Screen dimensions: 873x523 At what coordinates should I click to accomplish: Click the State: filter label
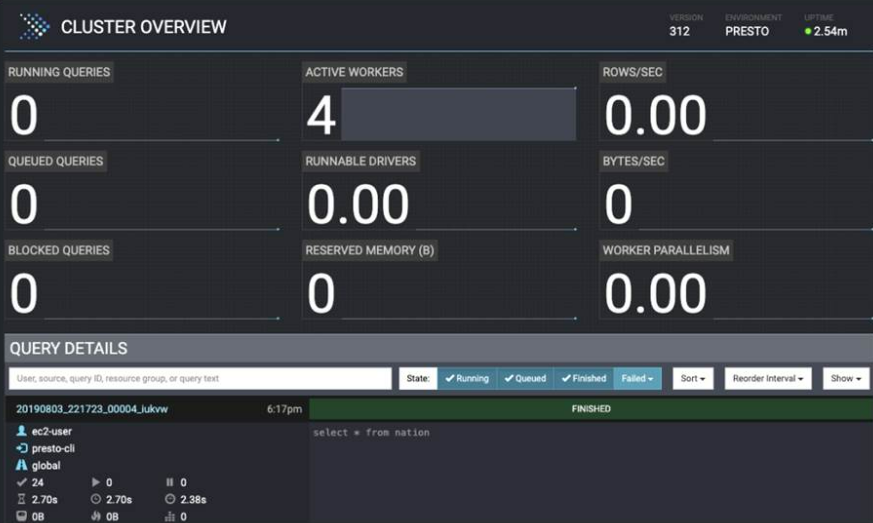[x=418, y=378]
